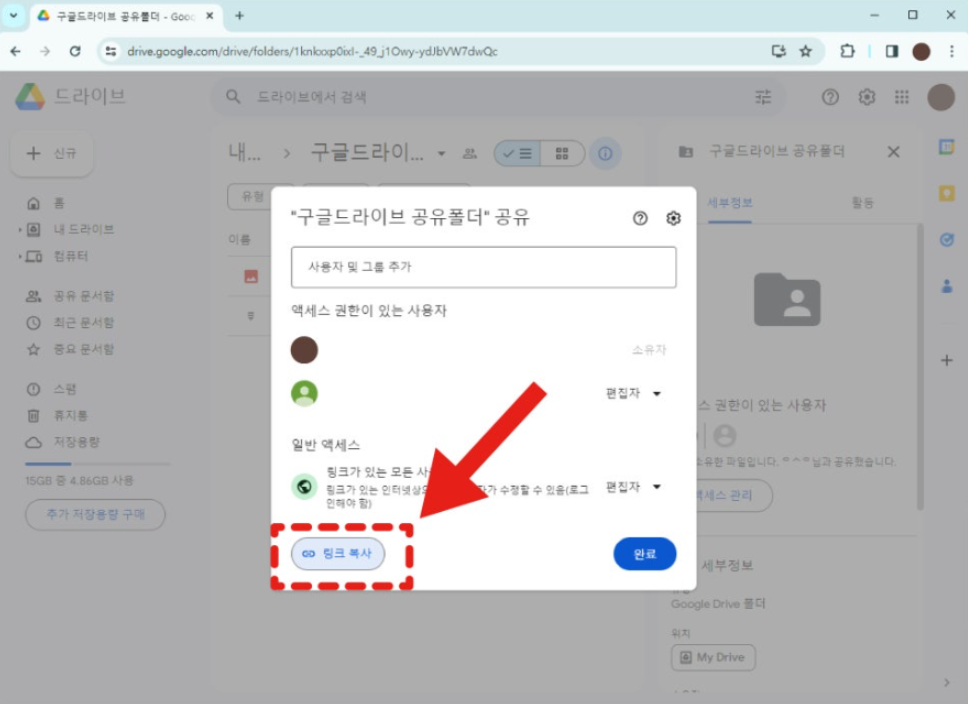Screen dimensions: 968x704
Task: Click the shared people icon in breadcrumb
Action: [470, 153]
